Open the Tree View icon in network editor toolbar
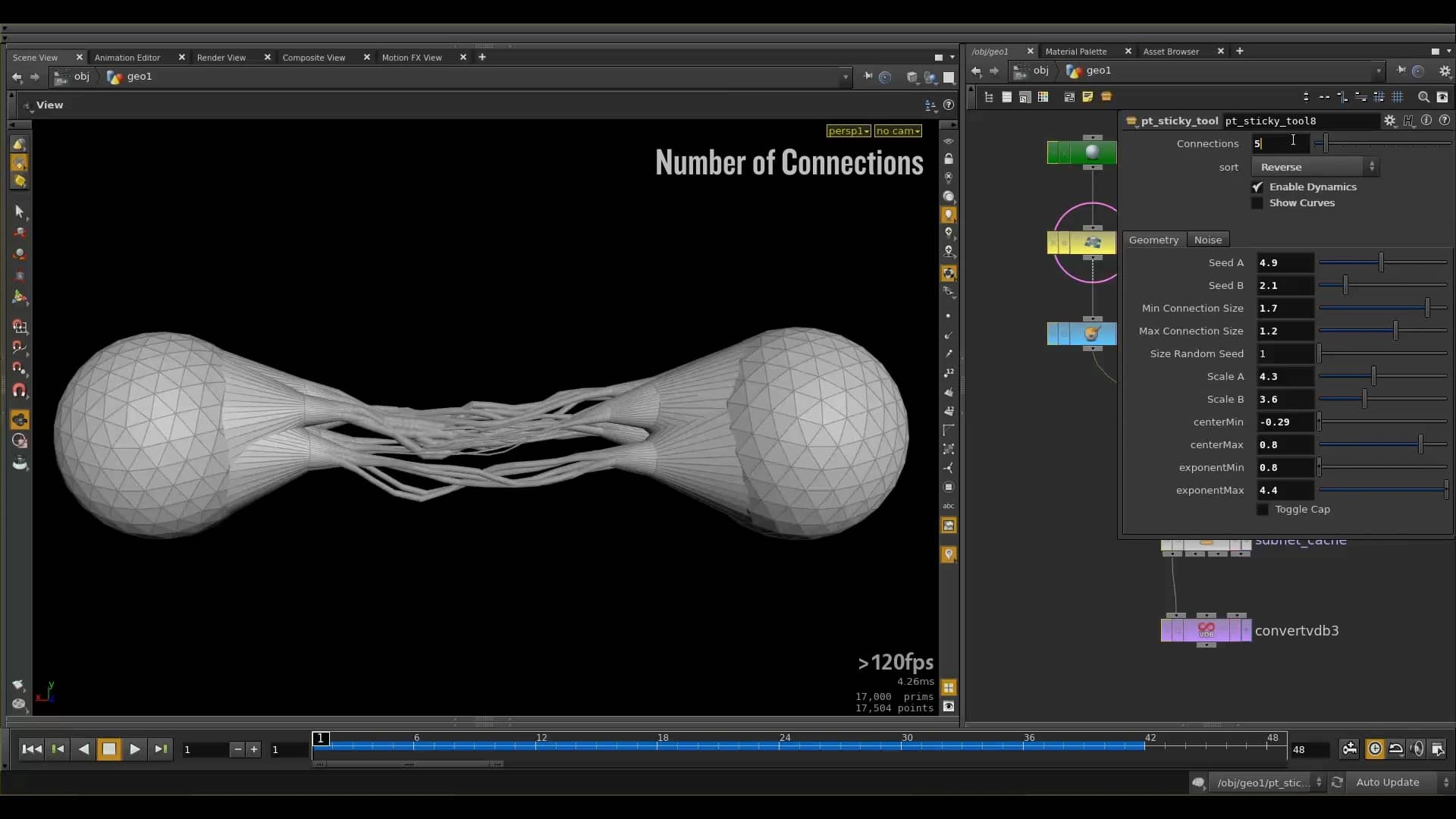Screen dimensions: 1456x819 pyautogui.click(x=989, y=97)
